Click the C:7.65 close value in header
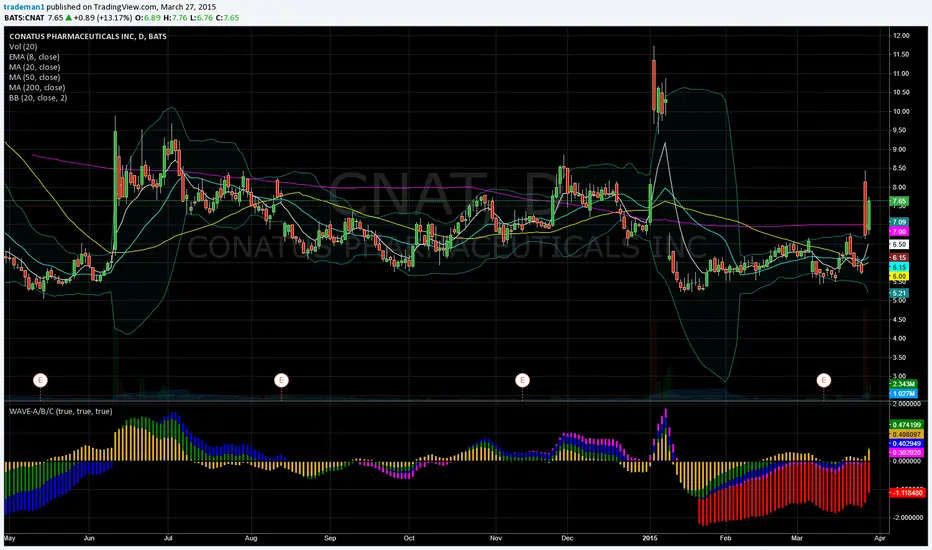932x550 pixels. pyautogui.click(x=228, y=18)
